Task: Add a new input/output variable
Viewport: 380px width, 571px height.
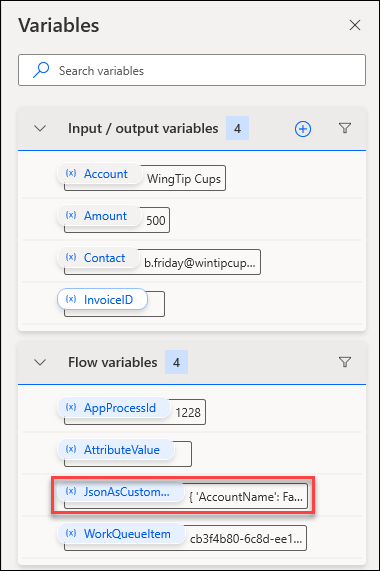Action: [x=303, y=129]
